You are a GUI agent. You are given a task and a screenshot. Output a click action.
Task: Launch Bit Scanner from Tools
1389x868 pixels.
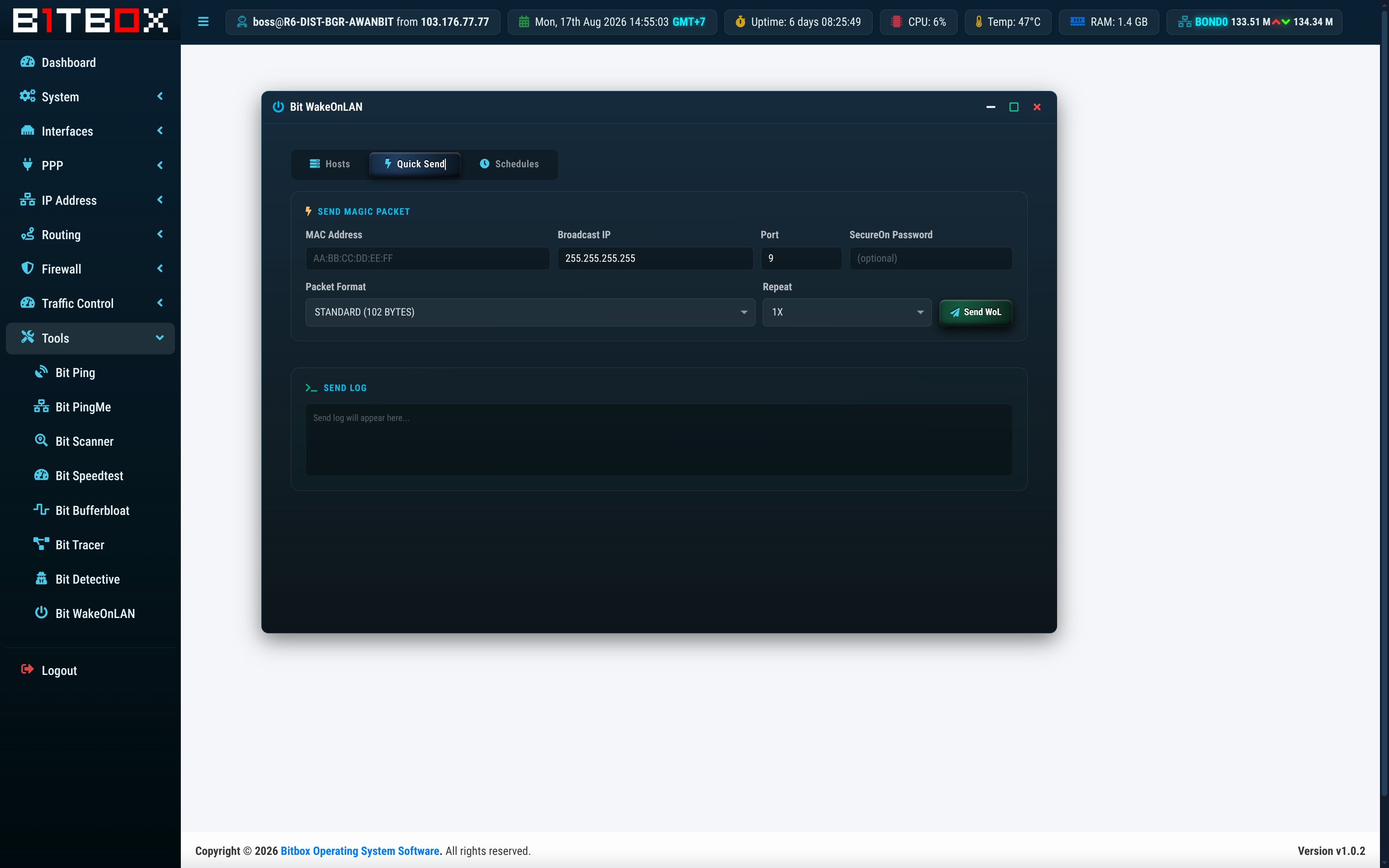point(90,442)
